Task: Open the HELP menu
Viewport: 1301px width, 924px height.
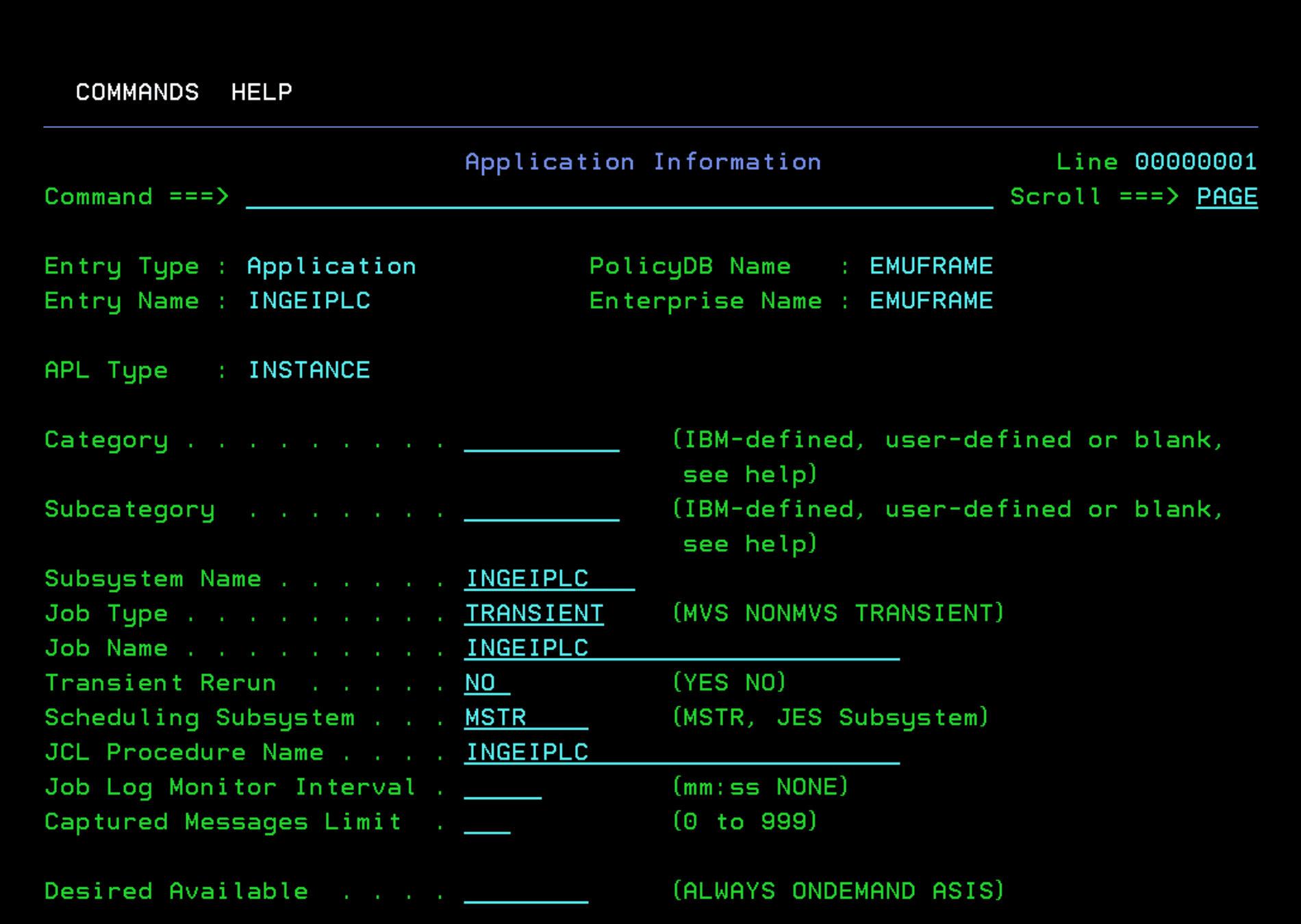Action: (261, 92)
